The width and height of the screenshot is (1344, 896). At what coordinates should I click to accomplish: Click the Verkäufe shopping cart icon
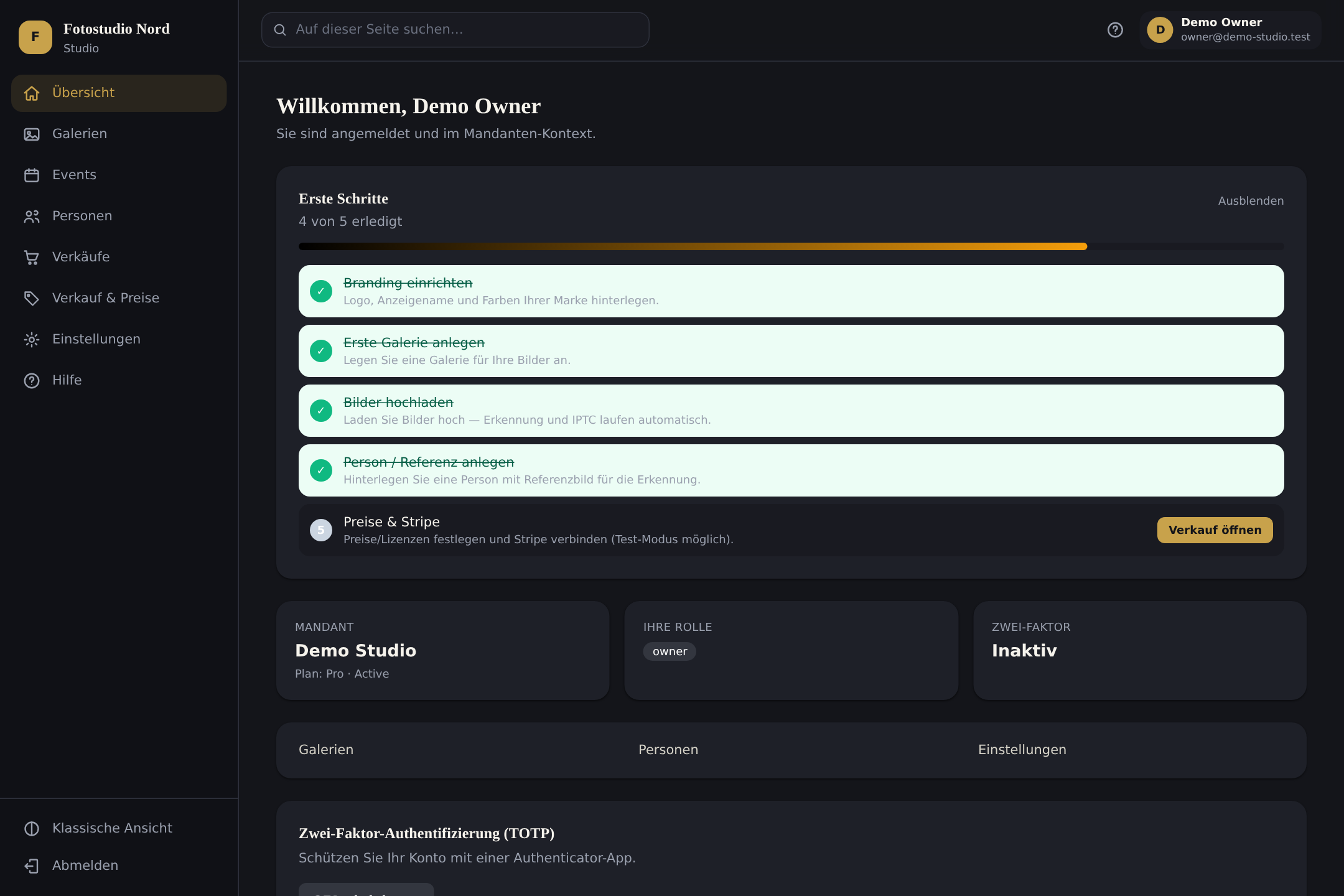click(x=32, y=258)
